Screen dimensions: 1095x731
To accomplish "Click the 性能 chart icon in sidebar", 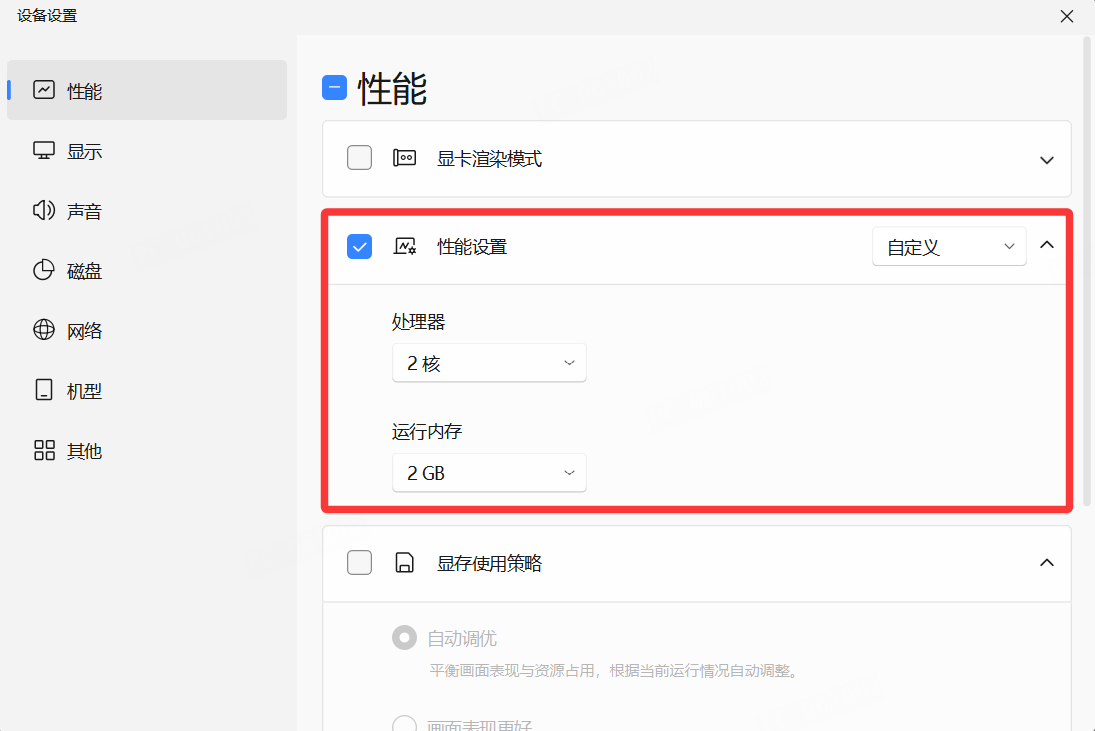I will point(44,90).
